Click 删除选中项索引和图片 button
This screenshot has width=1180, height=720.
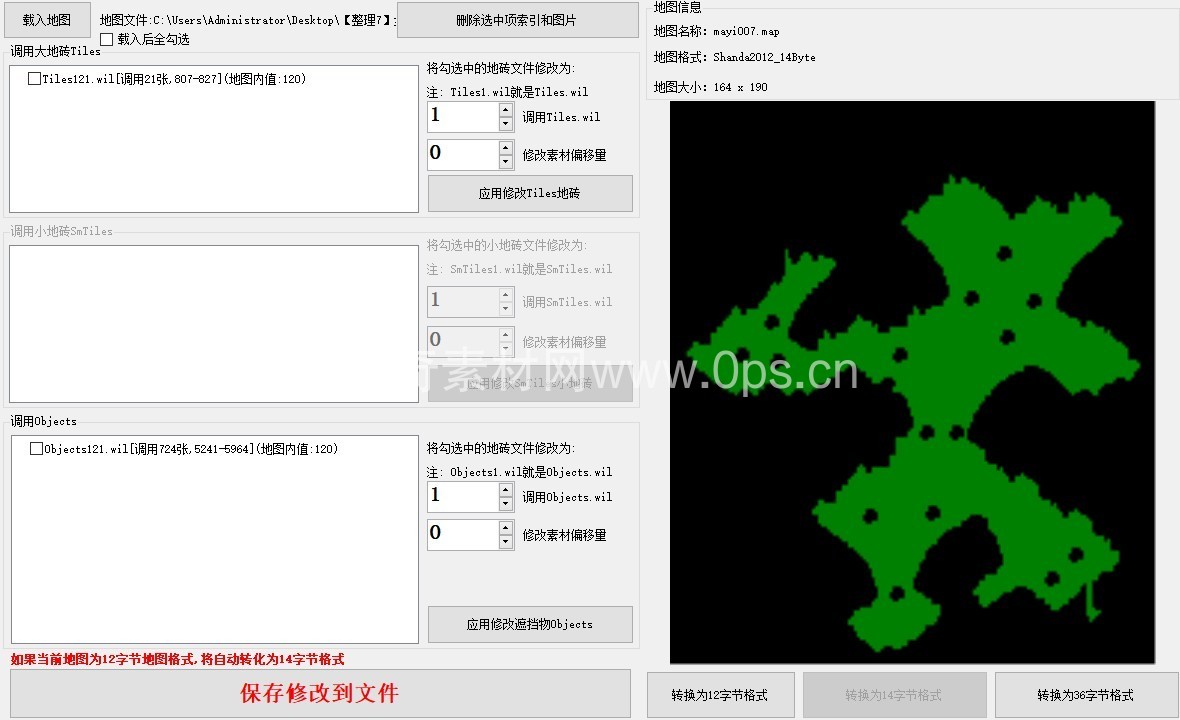pyautogui.click(x=517, y=20)
